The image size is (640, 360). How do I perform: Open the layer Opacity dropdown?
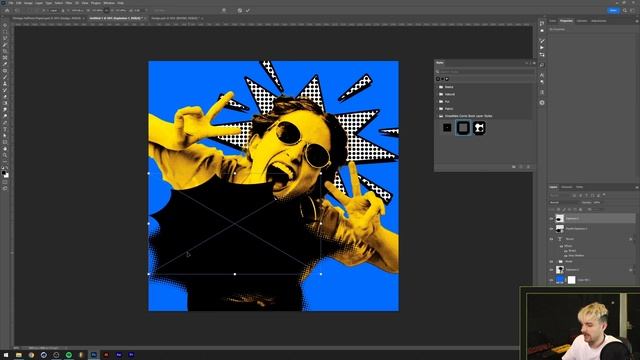597,202
